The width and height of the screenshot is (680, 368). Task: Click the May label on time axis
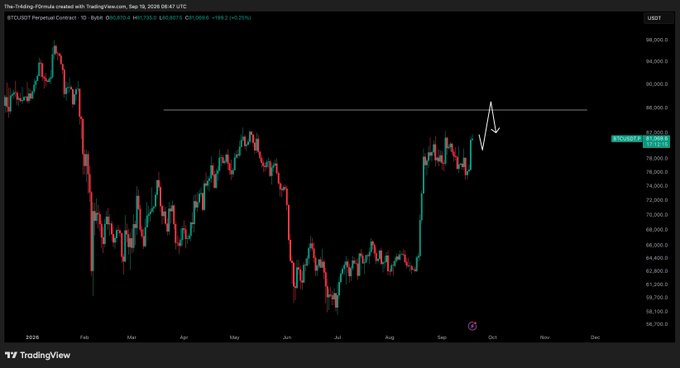pyautogui.click(x=234, y=337)
